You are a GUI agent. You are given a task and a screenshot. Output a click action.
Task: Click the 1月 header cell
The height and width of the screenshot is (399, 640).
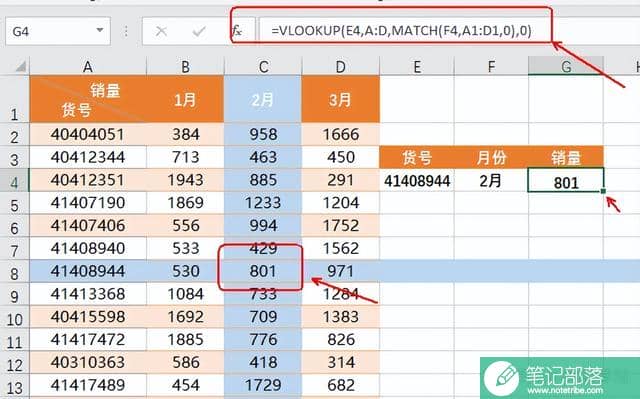185,99
